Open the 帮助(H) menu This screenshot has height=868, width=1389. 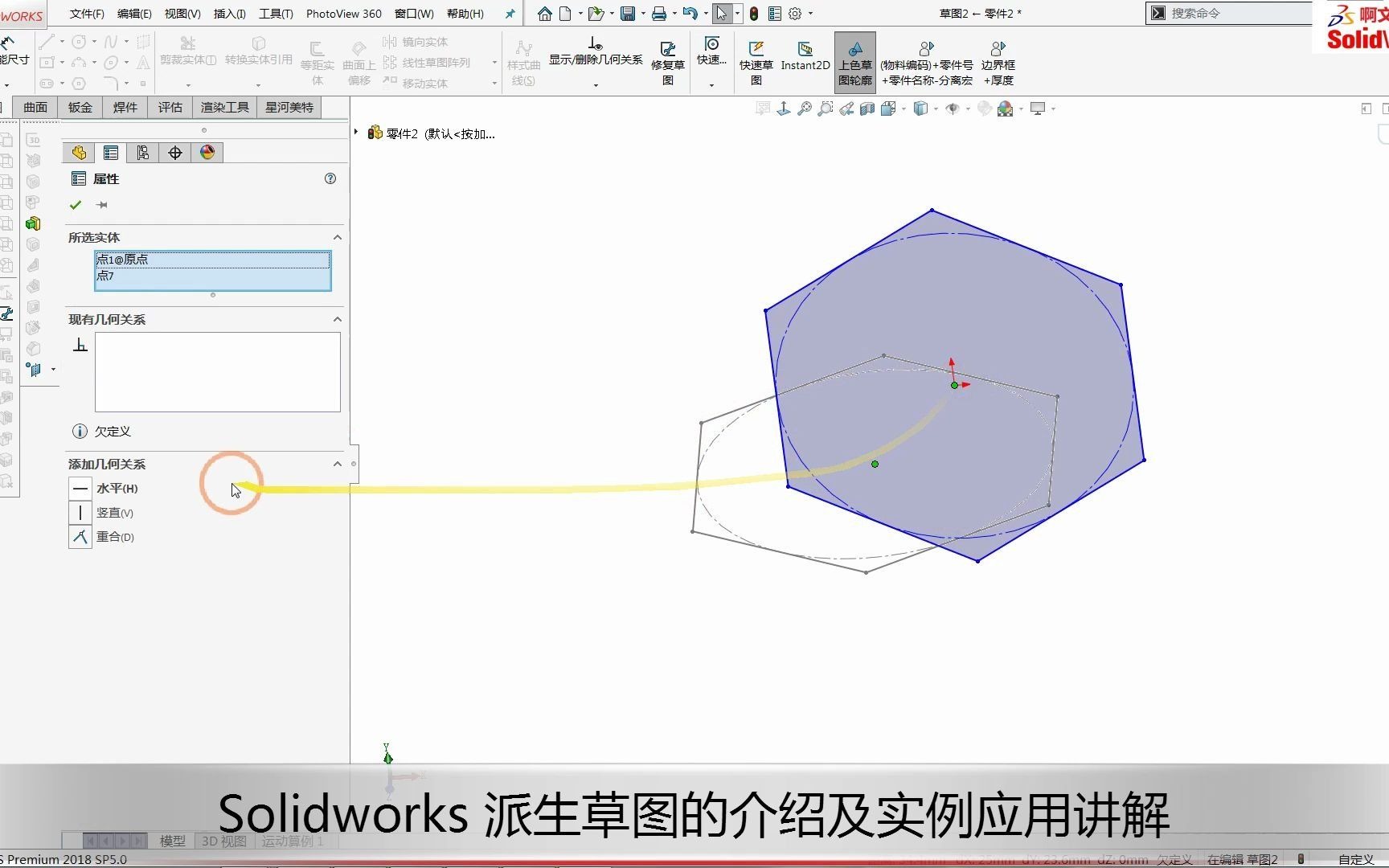[465, 14]
